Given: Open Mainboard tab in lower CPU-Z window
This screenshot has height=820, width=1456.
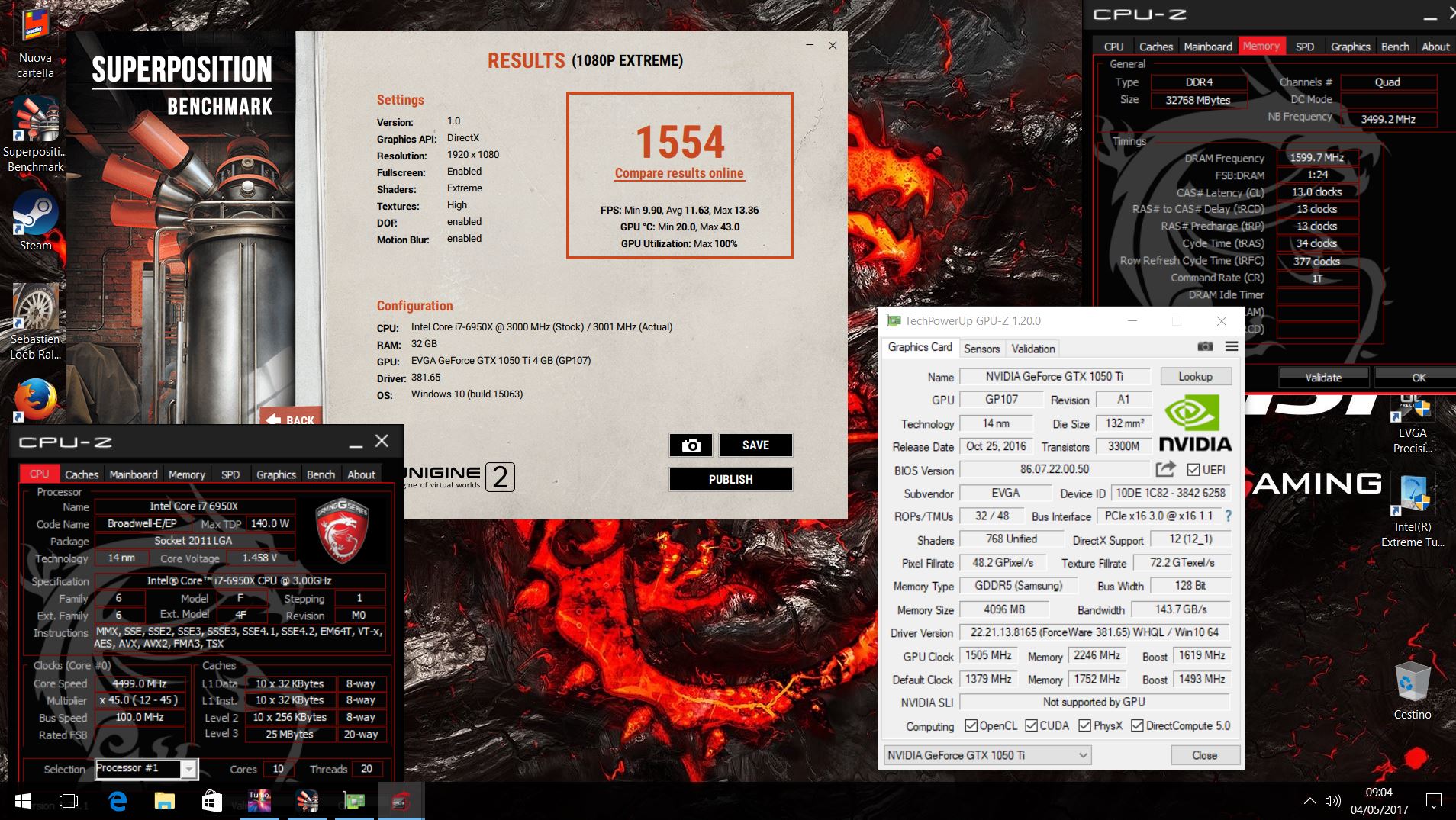Looking at the screenshot, I should click(x=134, y=474).
